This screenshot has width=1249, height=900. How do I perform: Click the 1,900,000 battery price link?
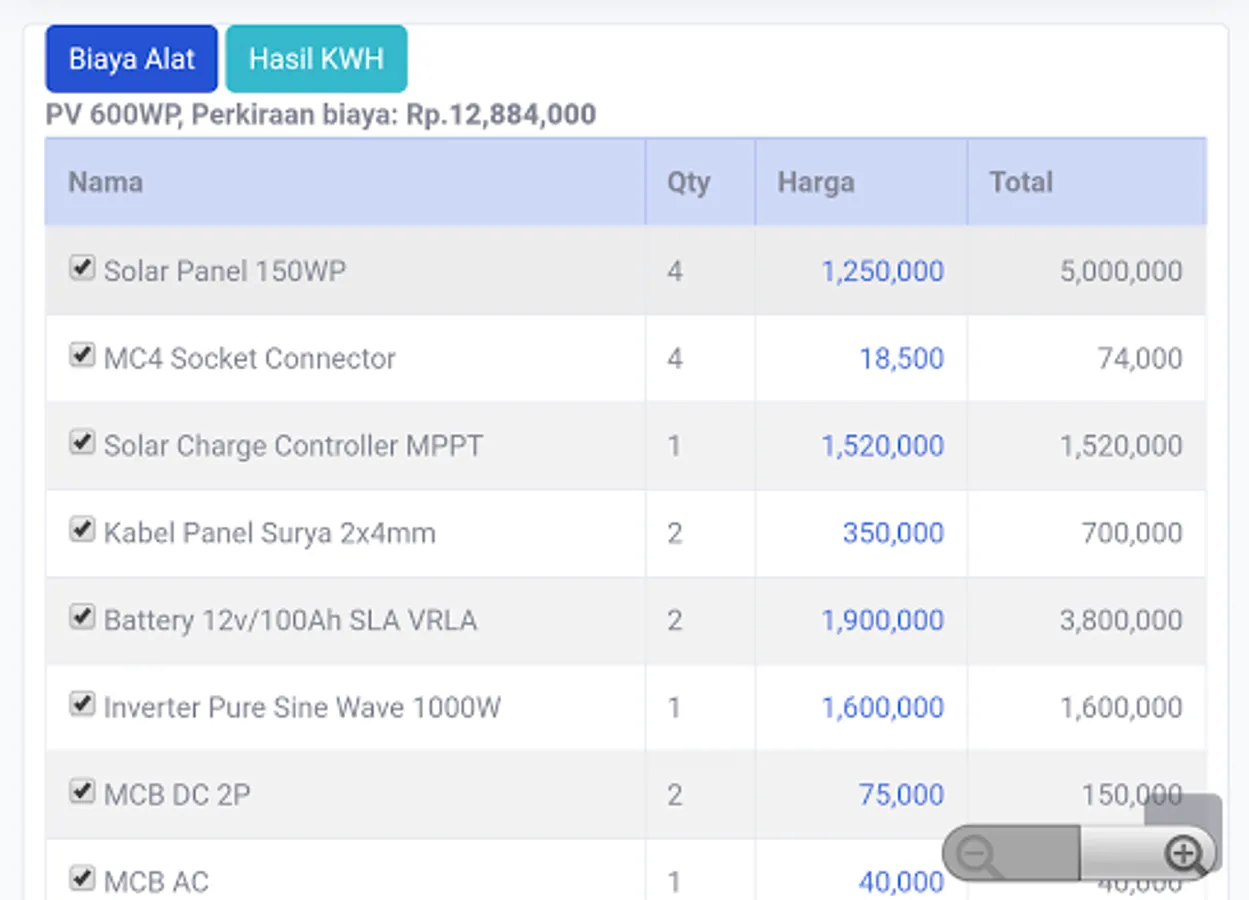pyautogui.click(x=882, y=620)
